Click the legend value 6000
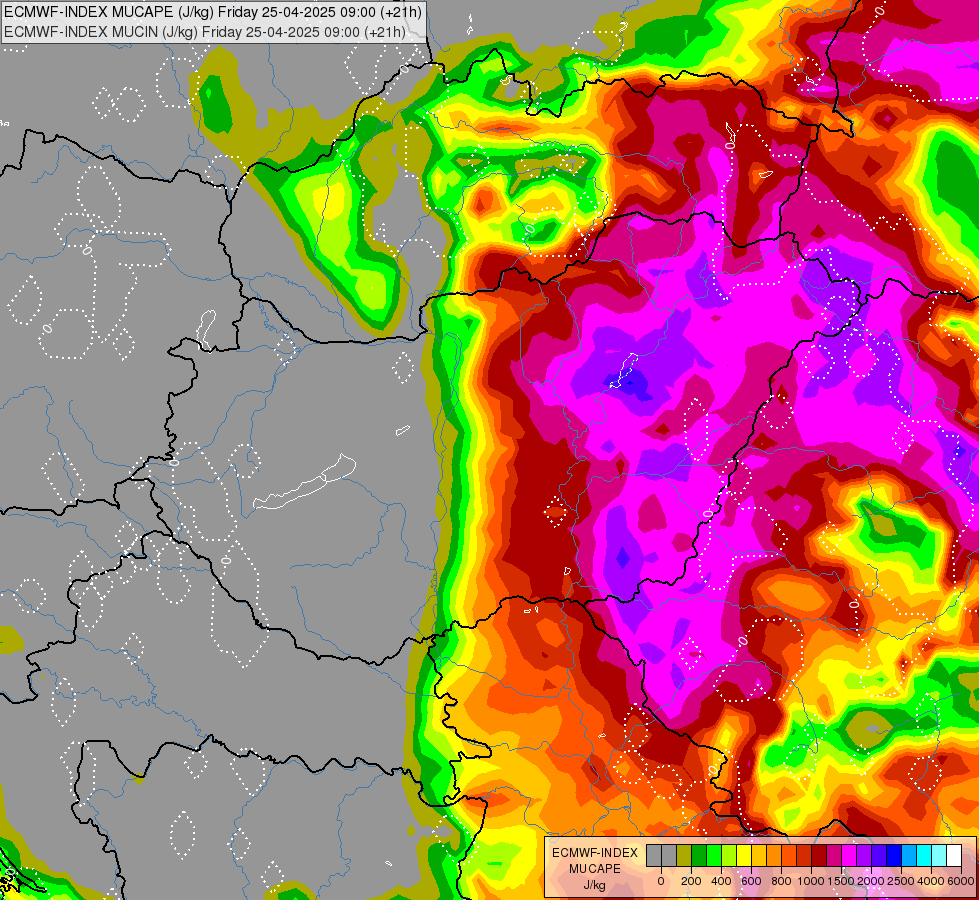This screenshot has width=979, height=900. tap(961, 881)
